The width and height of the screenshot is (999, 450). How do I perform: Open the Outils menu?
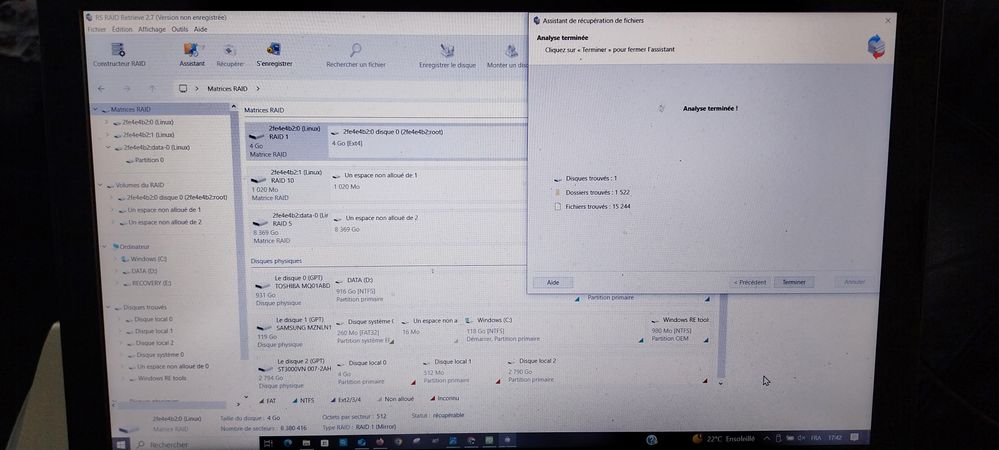pyautogui.click(x=180, y=29)
